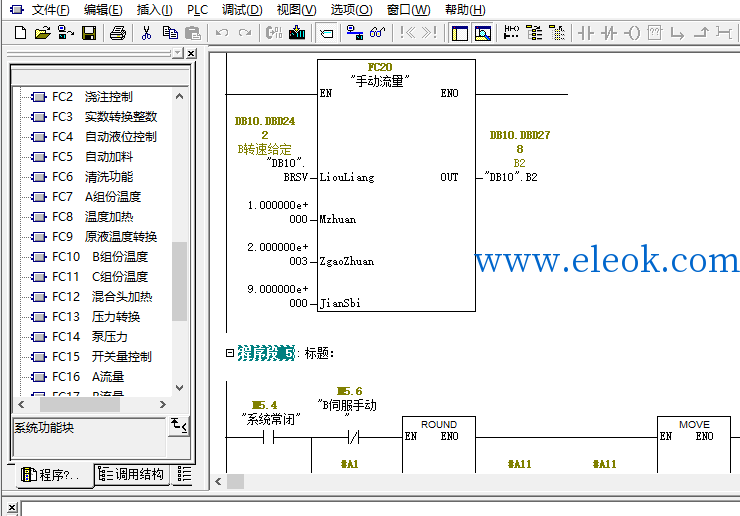Click the tree up arrow scroll button
This screenshot has width=740, height=516.
179,96
